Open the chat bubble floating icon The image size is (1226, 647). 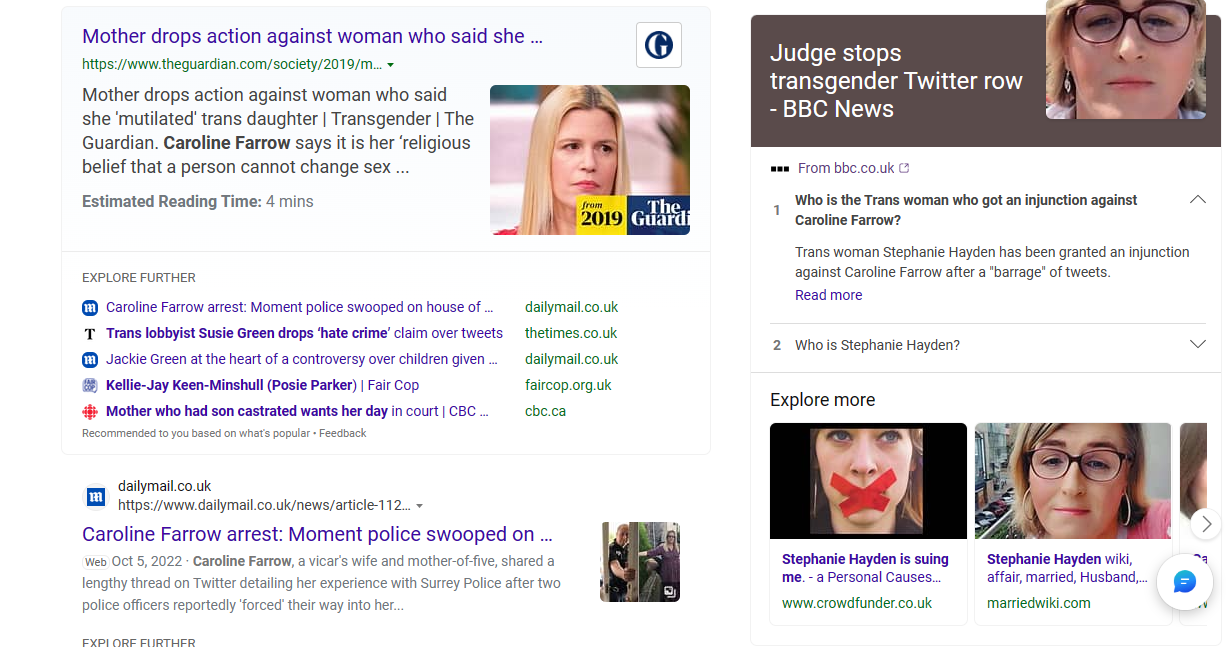(x=1185, y=582)
